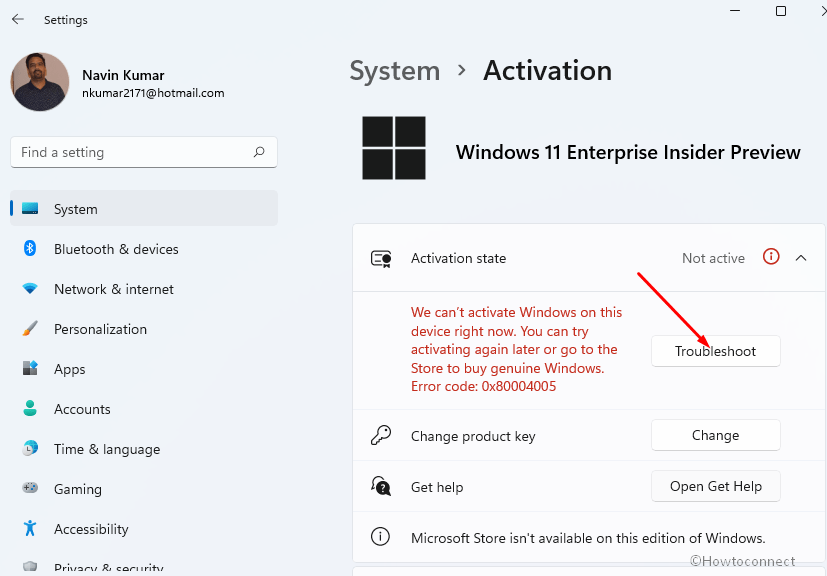Click Open Get Help button

pos(715,486)
